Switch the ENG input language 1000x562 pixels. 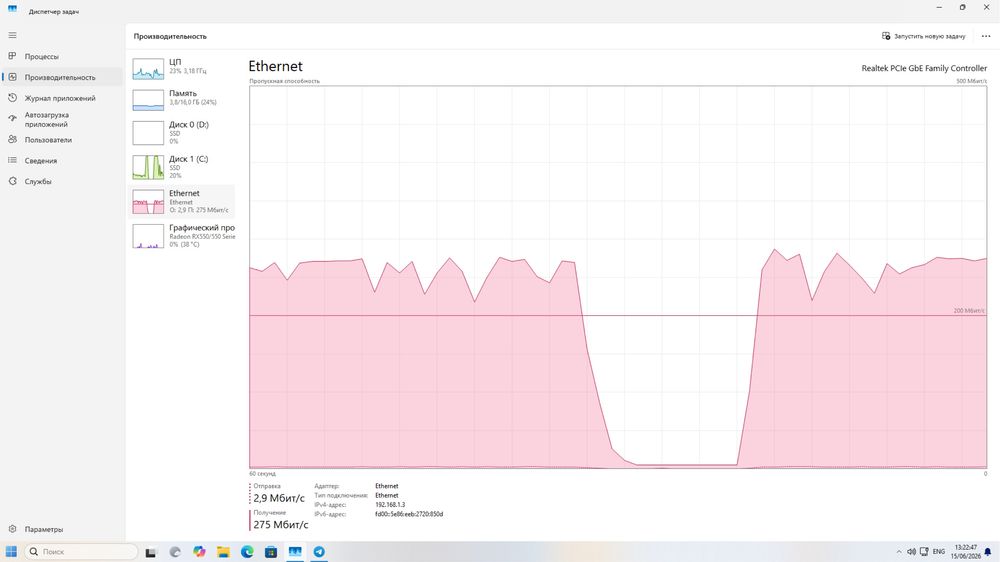point(939,552)
